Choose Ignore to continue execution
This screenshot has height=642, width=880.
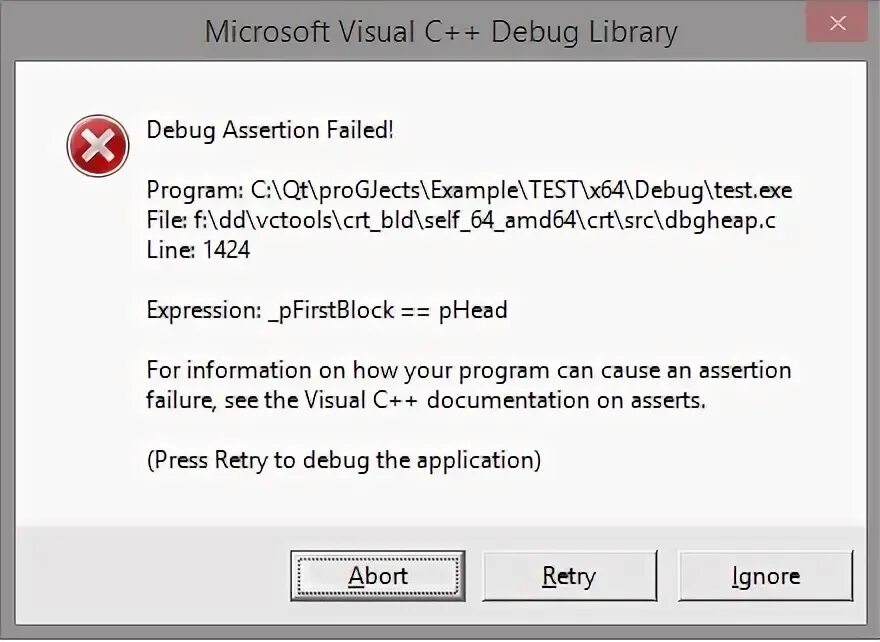(765, 576)
